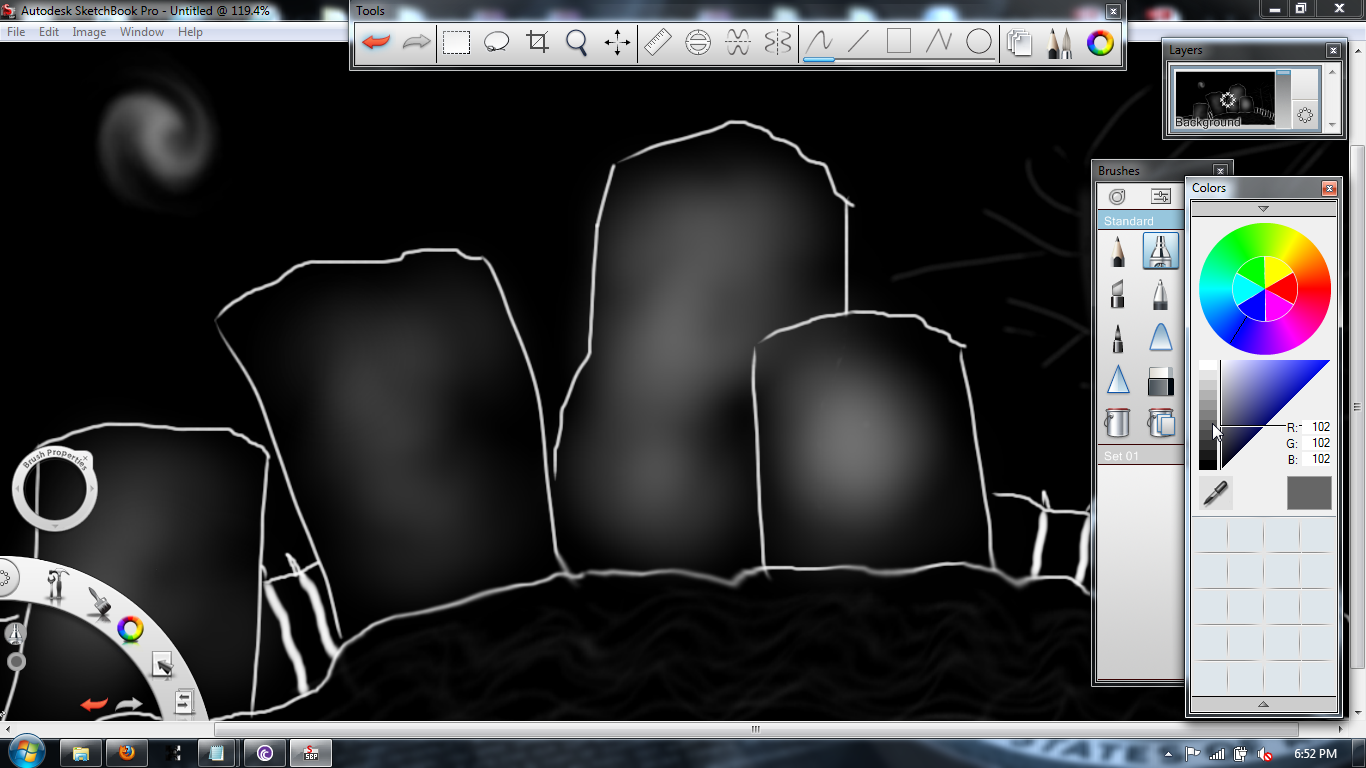The width and height of the screenshot is (1366, 768).
Task: Click the Redo arrow in Tools toolbar
Action: click(416, 42)
